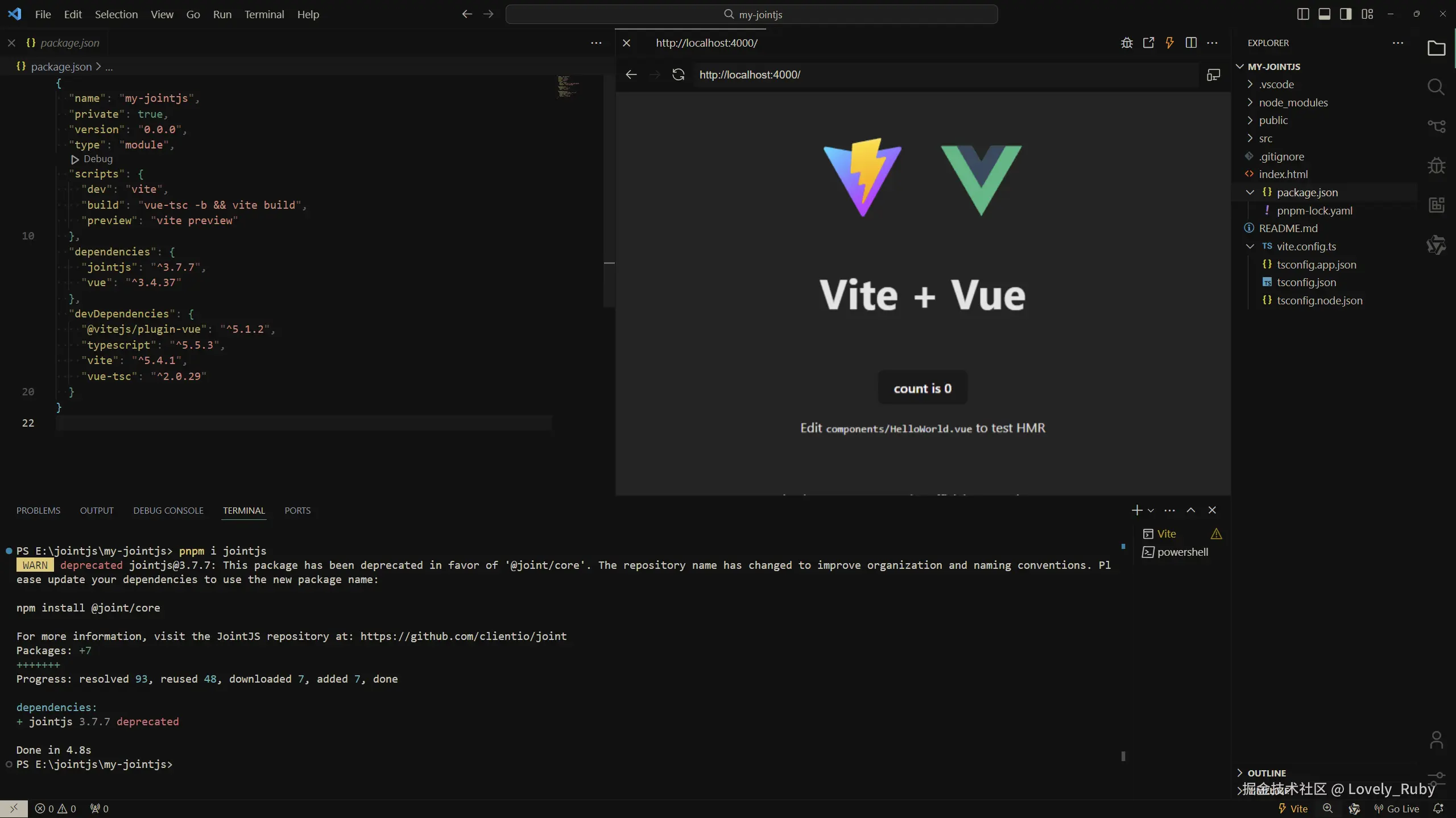
Task: Open more actions for the browser preview tab
Action: coord(1213,43)
